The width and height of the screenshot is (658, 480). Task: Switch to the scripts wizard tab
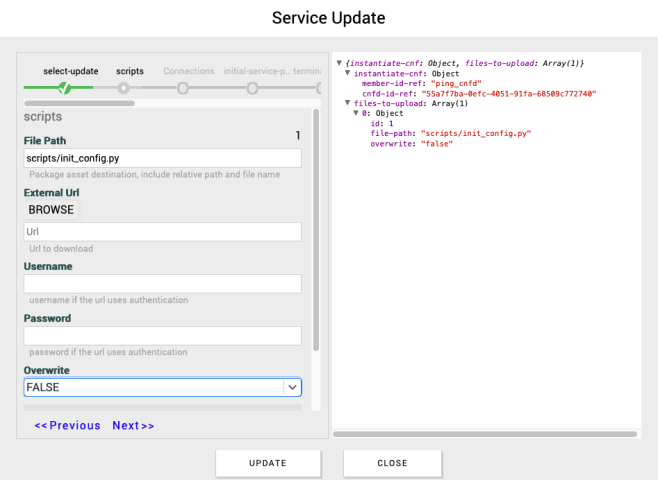(x=130, y=71)
